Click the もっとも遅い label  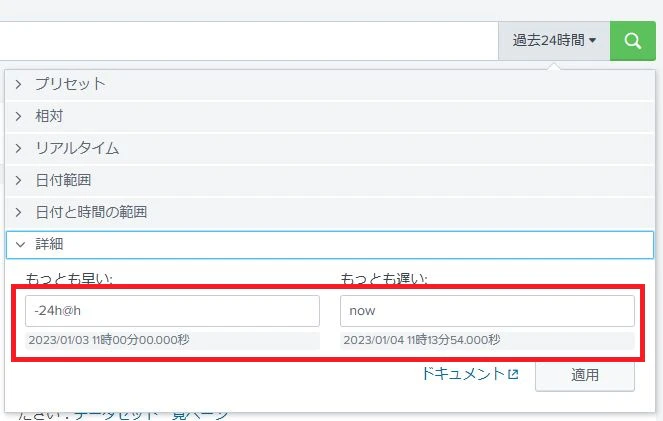coord(384,279)
